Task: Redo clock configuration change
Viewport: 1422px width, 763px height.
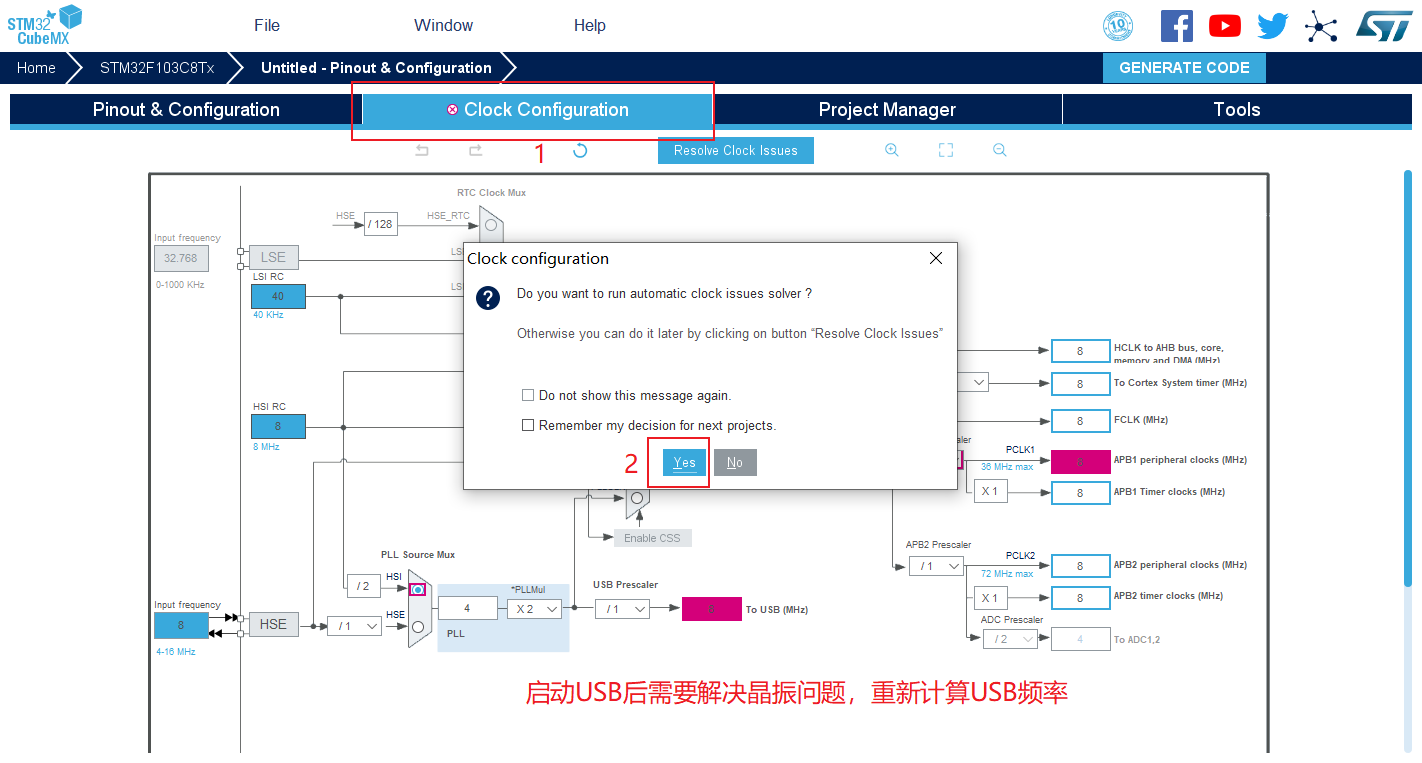Action: point(475,150)
